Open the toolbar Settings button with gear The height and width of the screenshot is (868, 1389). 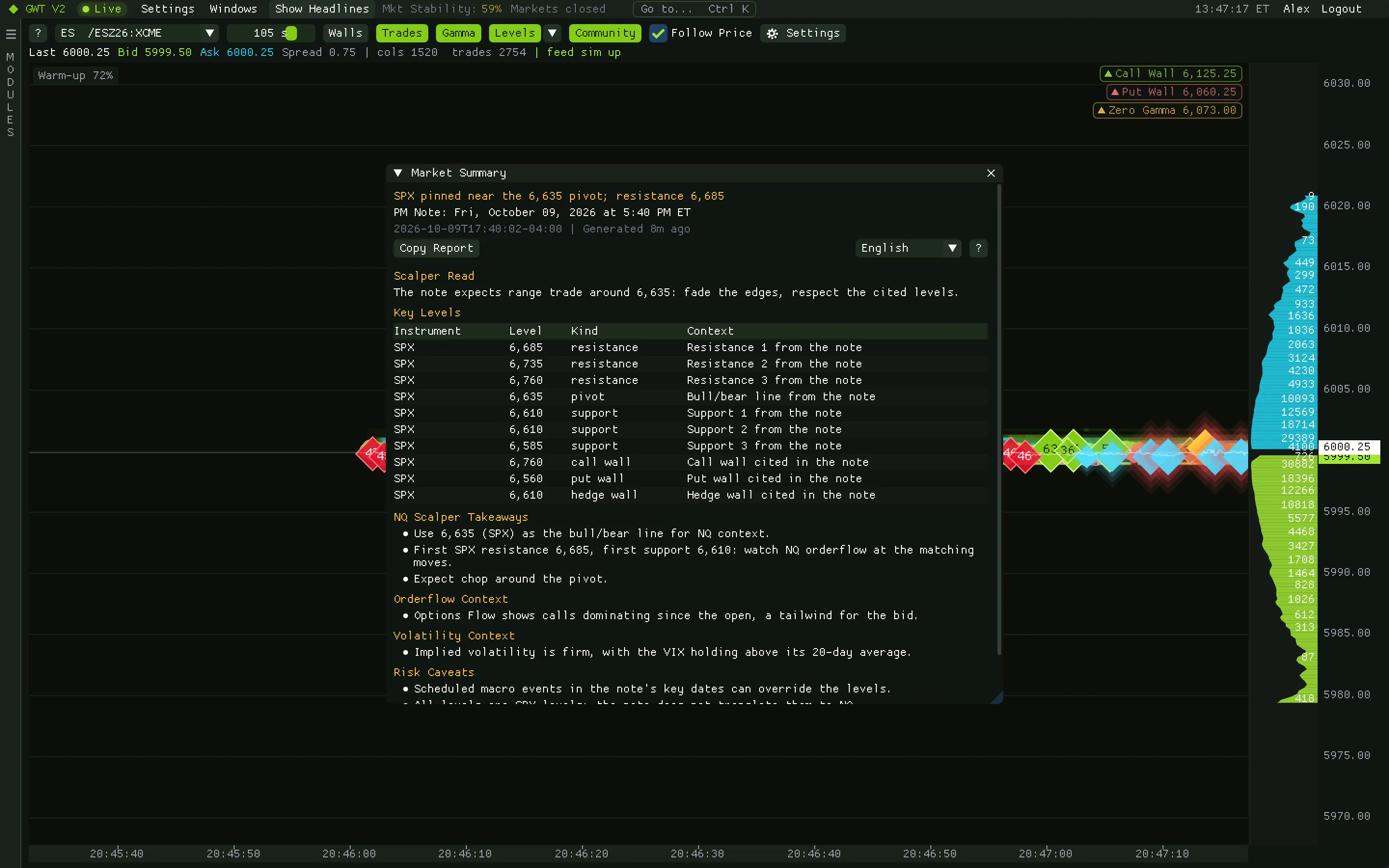[x=803, y=33]
